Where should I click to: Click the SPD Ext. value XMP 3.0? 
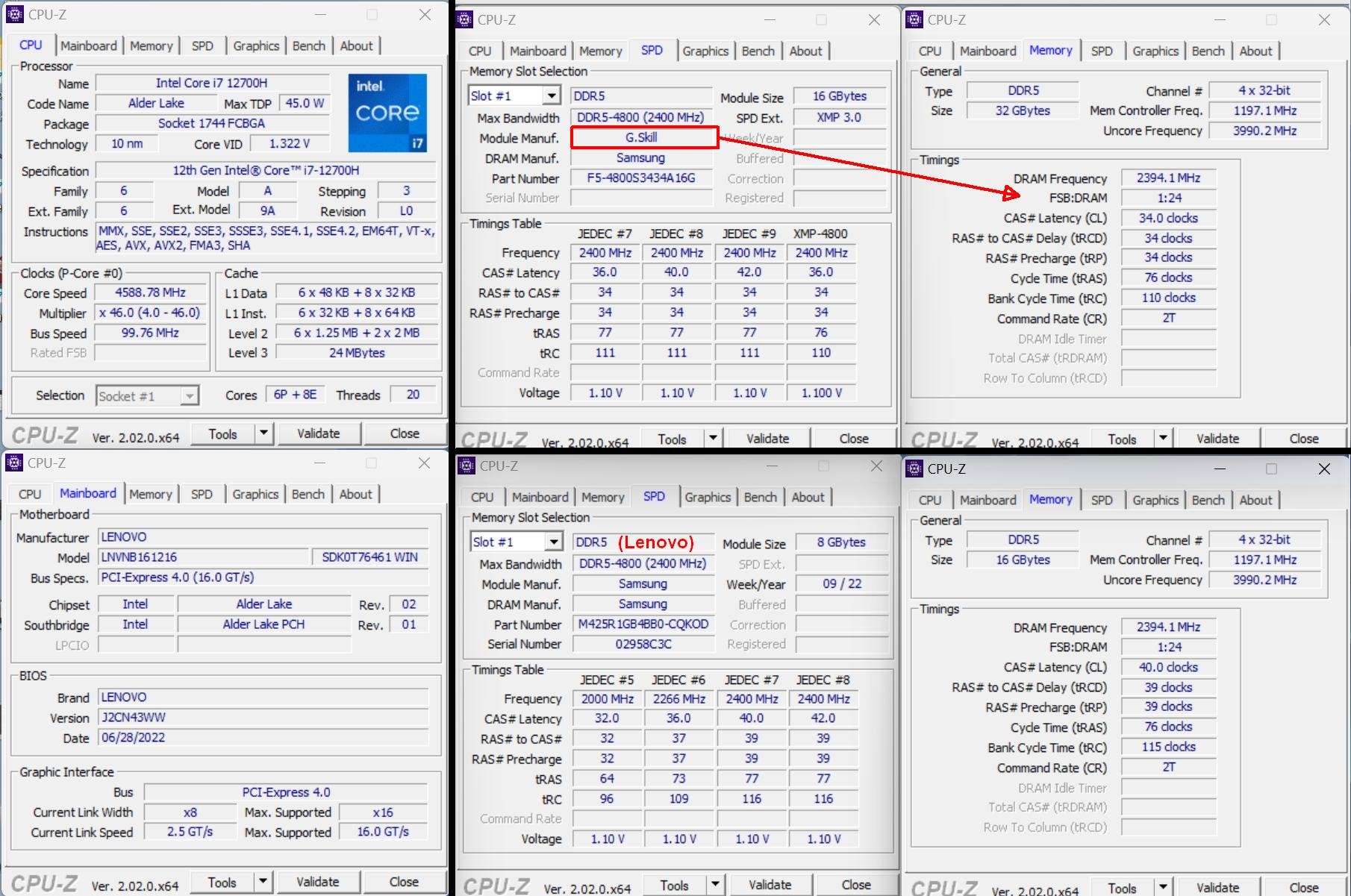840,117
